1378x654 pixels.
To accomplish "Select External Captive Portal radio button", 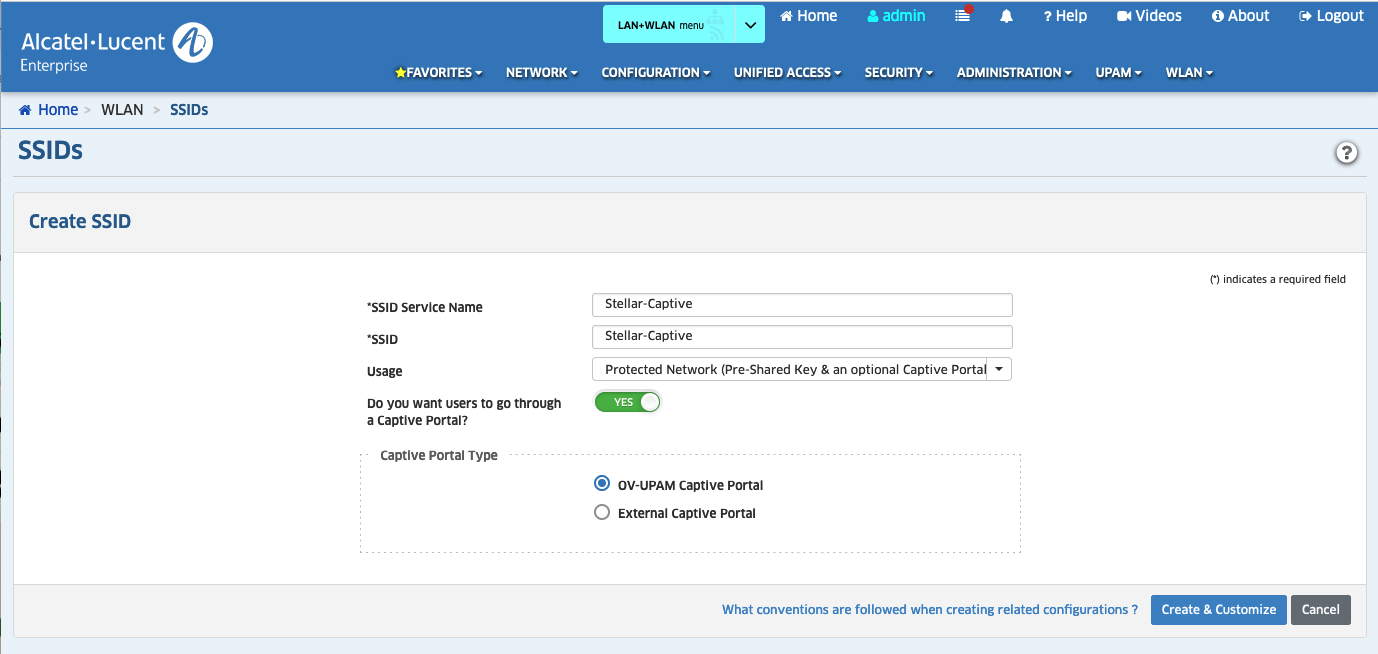I will pyautogui.click(x=602, y=512).
